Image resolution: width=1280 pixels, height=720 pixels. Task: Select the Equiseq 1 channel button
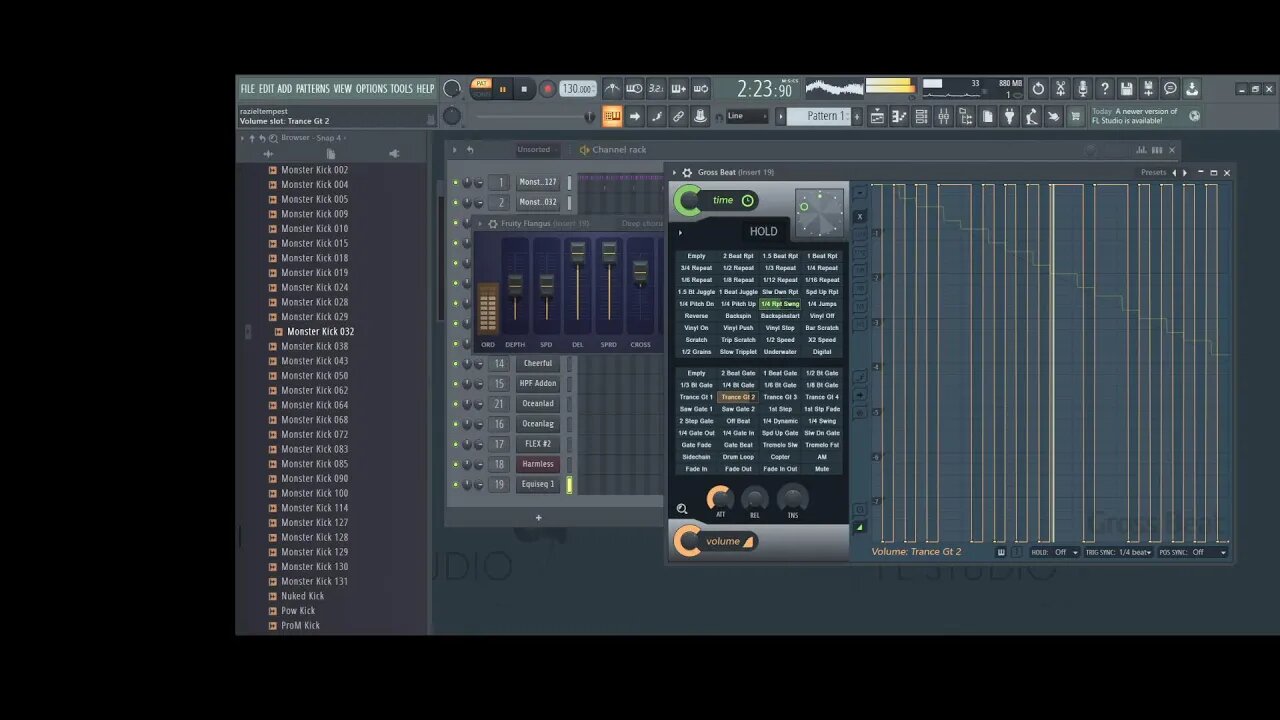[x=538, y=484]
